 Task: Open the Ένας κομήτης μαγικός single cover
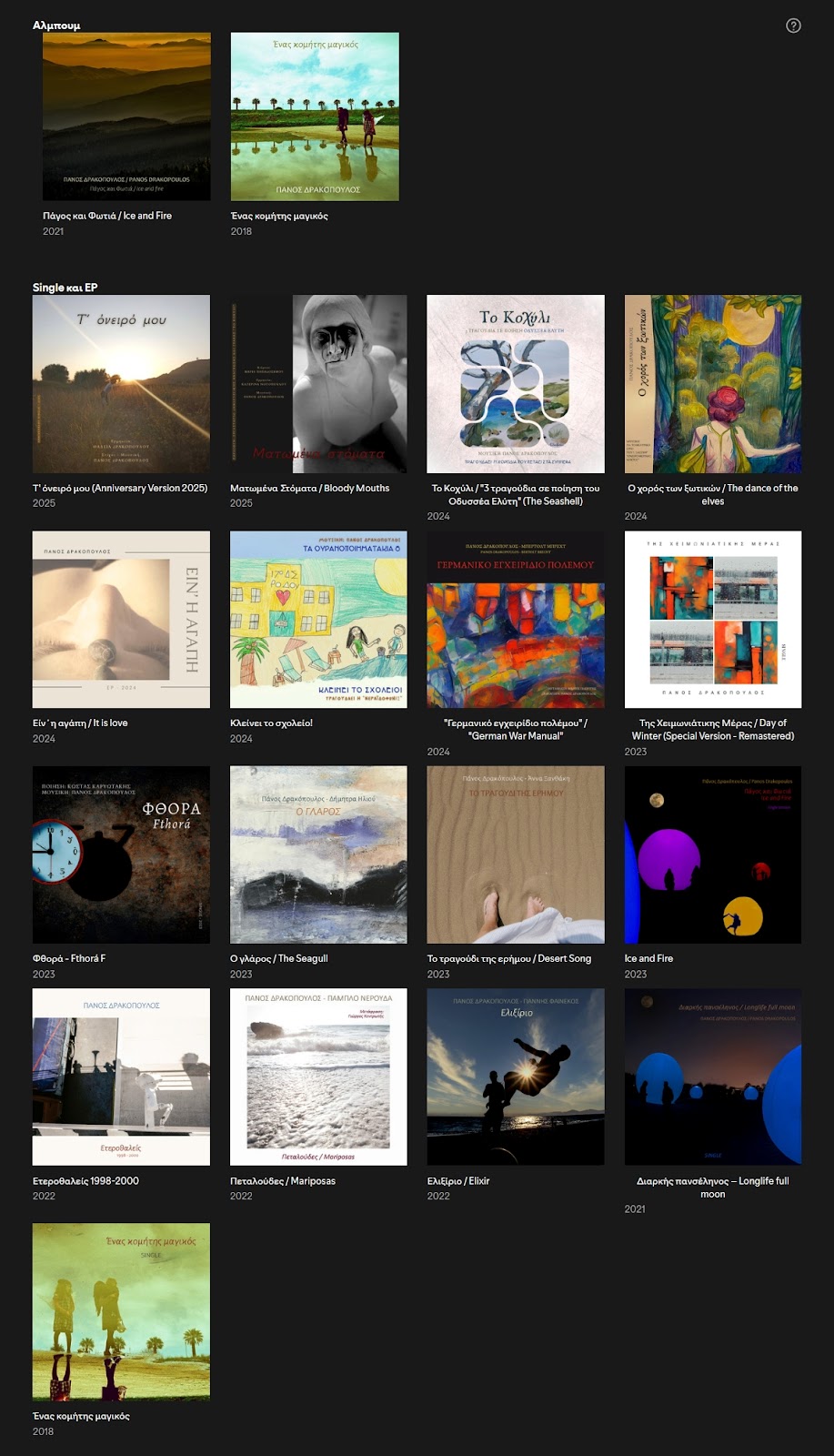tap(121, 1312)
